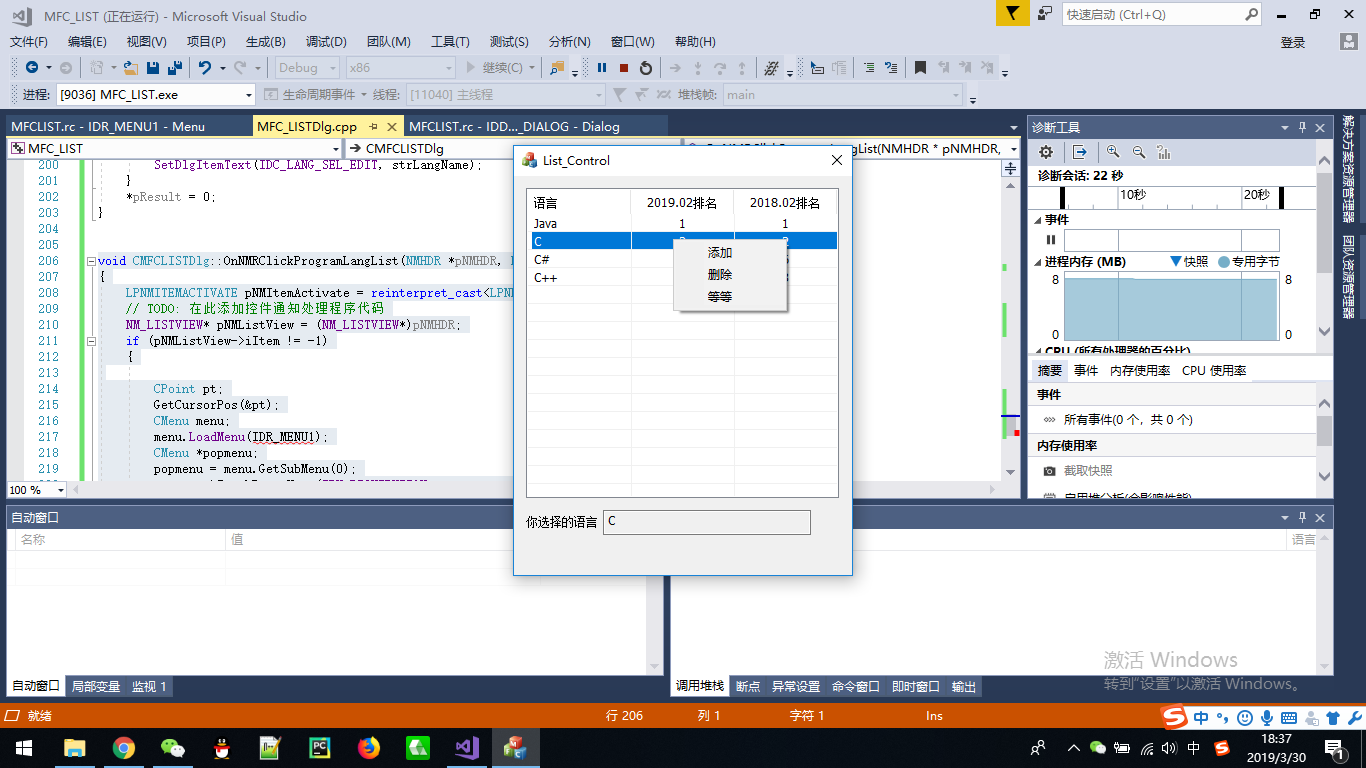This screenshot has width=1366, height=768.
Task: Toggle the 快照 legend in memory graph
Action: pos(1189,262)
